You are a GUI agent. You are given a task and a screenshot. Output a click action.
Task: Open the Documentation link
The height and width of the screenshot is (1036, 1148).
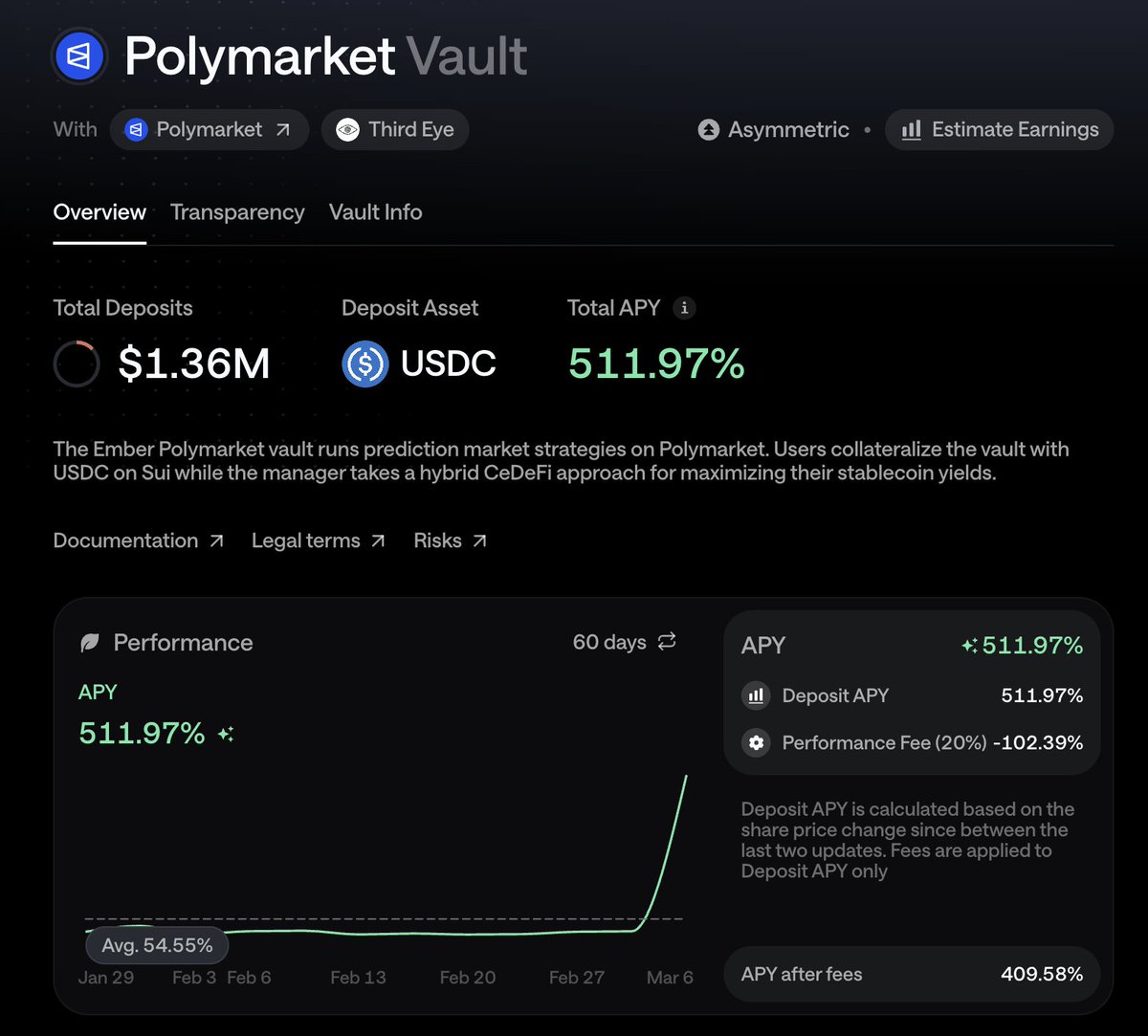click(139, 540)
